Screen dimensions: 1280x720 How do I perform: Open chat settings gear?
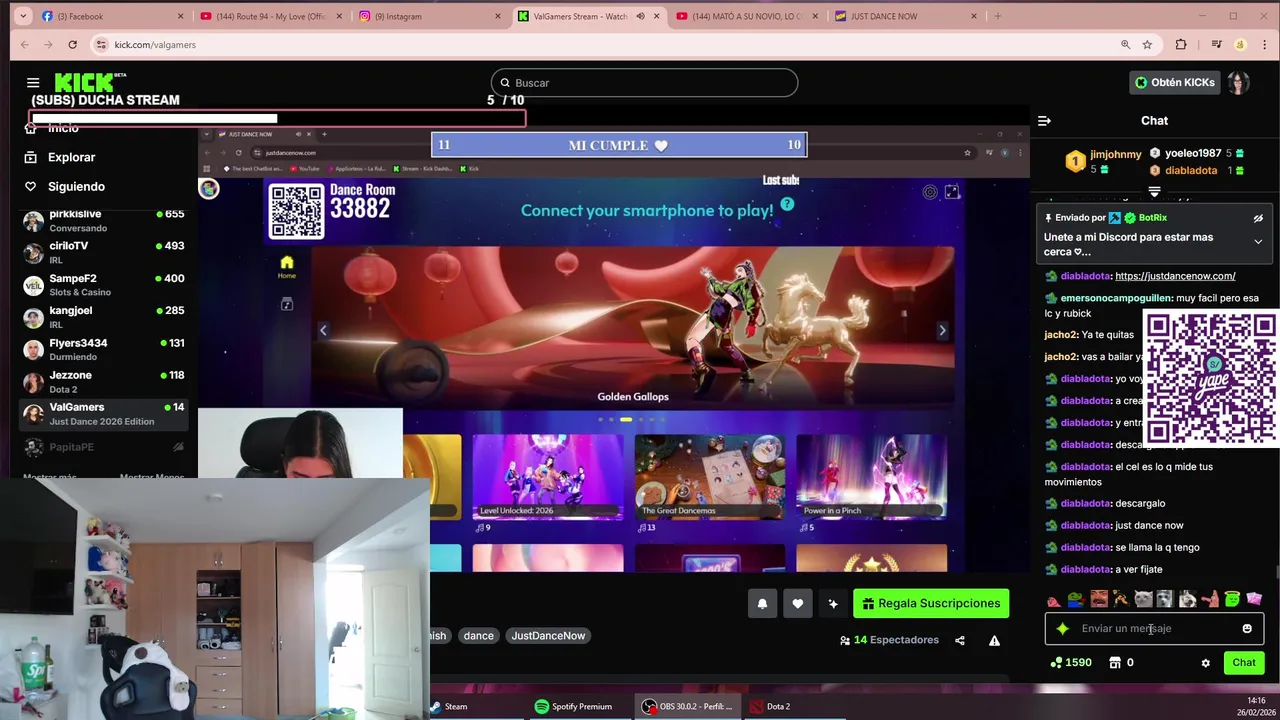pyautogui.click(x=1205, y=663)
